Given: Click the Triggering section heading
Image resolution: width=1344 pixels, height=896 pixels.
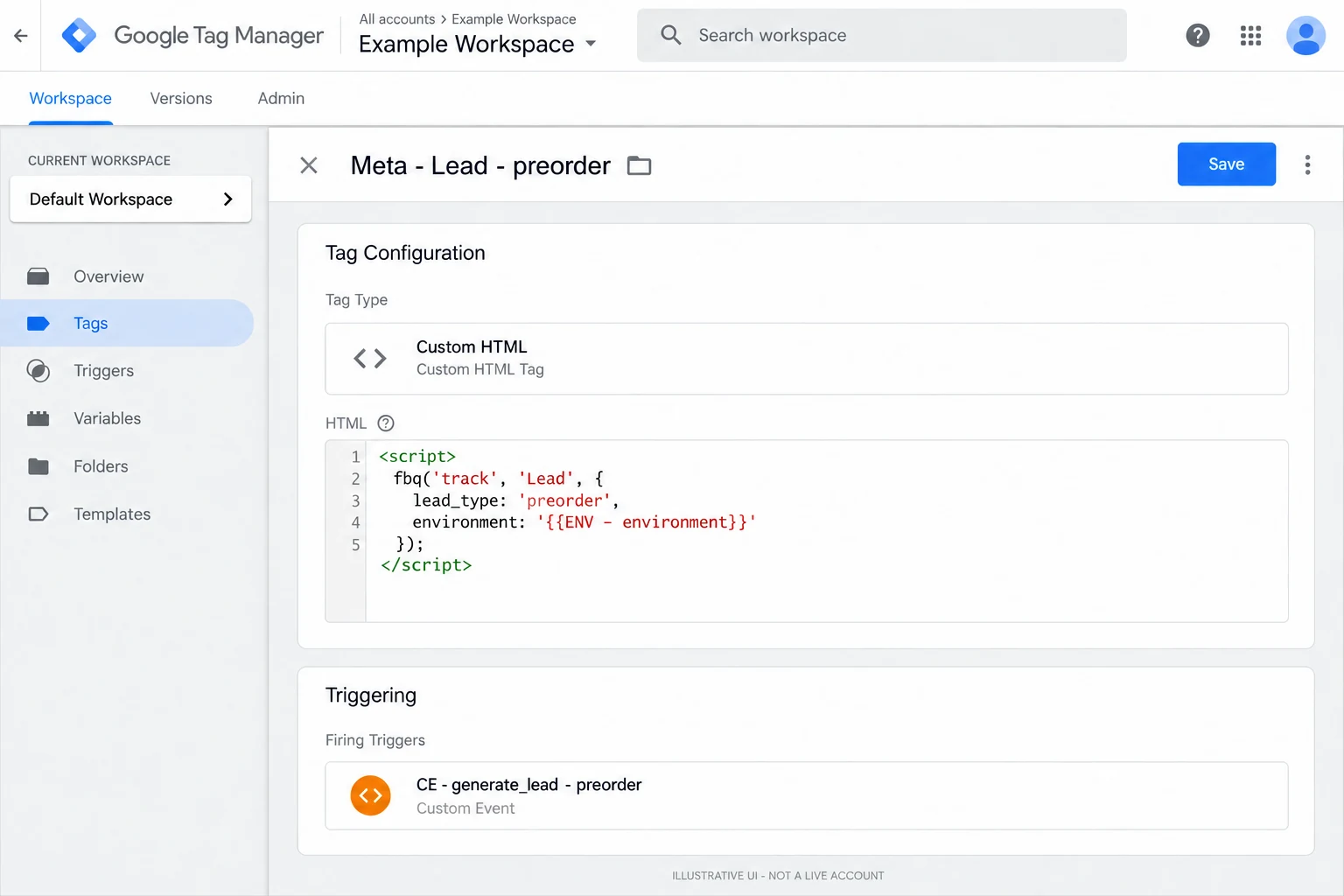Looking at the screenshot, I should pyautogui.click(x=371, y=696).
